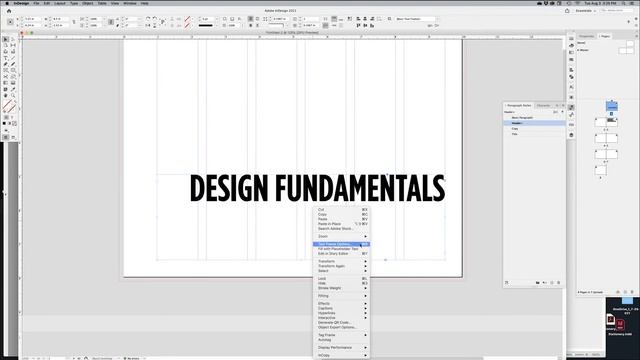Choose Cut in the context menu
The height and width of the screenshot is (360, 640).
(x=342, y=210)
